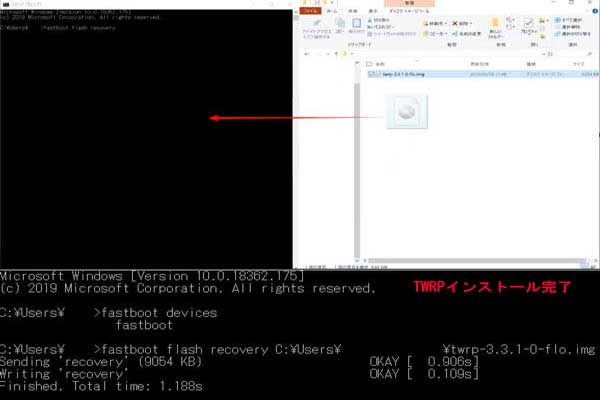600x400 pixels.
Task: Click the Command Prompt title bar icon
Action: pos(5,4)
